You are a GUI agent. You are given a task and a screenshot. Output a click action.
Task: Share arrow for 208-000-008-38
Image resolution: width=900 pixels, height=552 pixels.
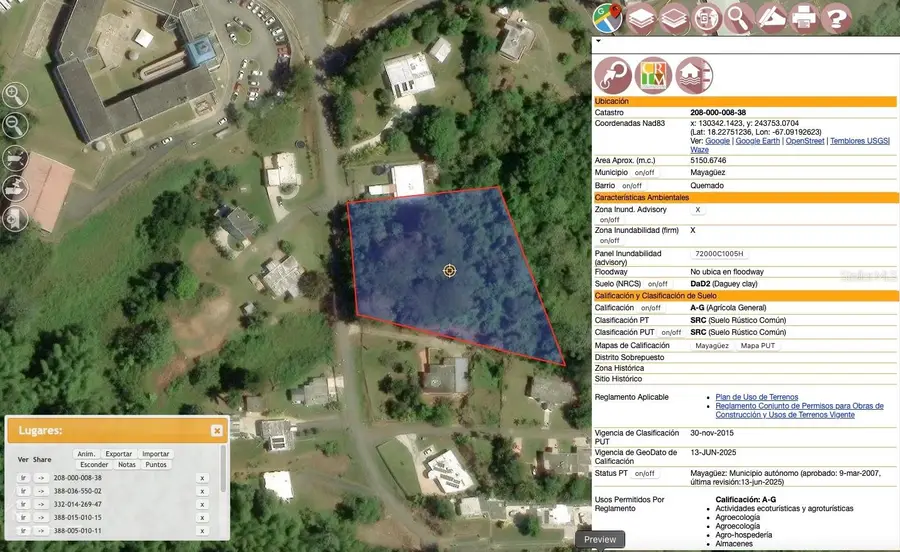point(41,478)
